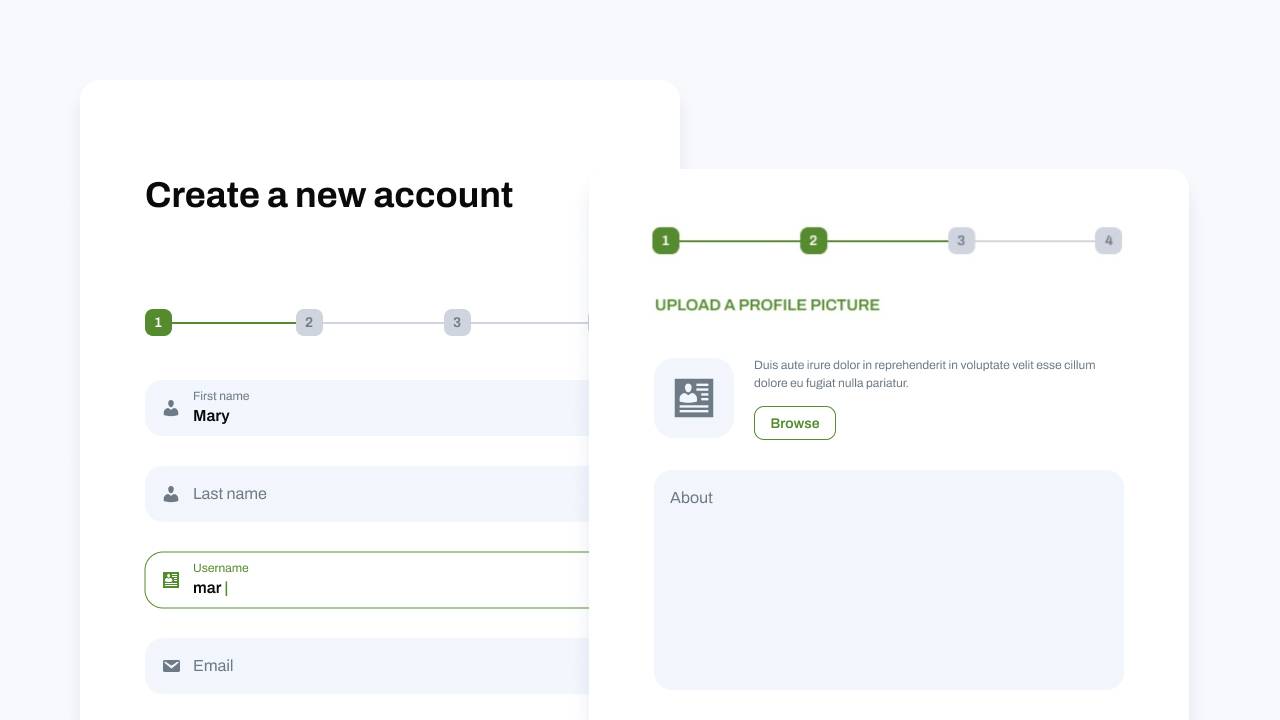Advance to step 3 in upload card stepper
This screenshot has width=1280, height=720.
(961, 241)
